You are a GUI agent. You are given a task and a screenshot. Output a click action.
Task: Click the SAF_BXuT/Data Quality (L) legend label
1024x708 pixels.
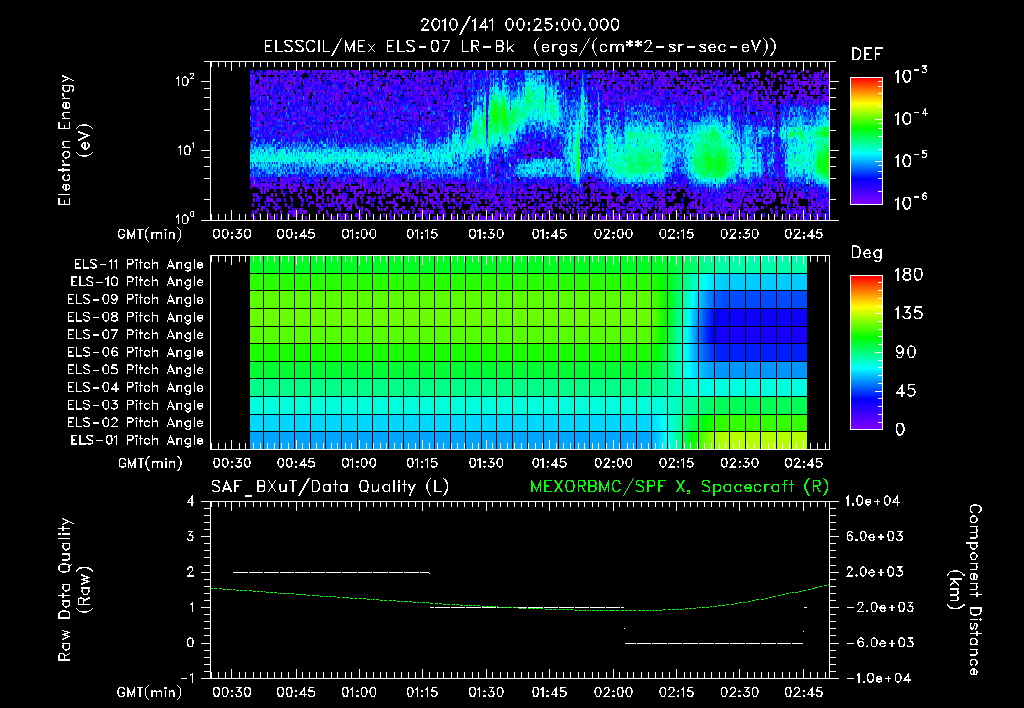click(330, 487)
